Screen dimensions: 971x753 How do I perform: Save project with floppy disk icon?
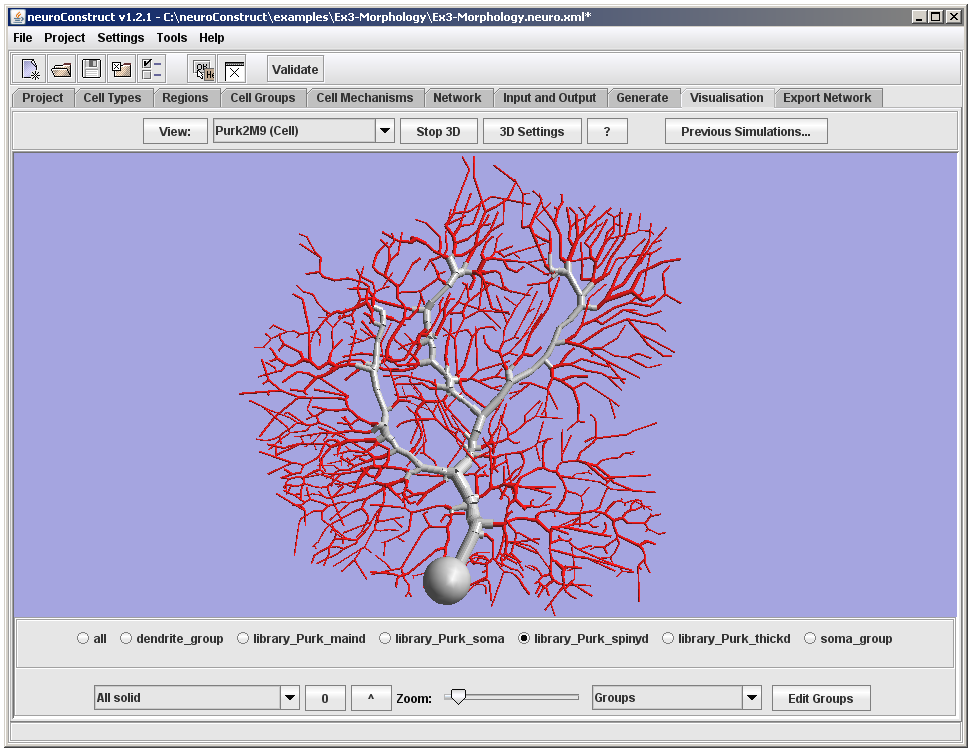[91, 69]
